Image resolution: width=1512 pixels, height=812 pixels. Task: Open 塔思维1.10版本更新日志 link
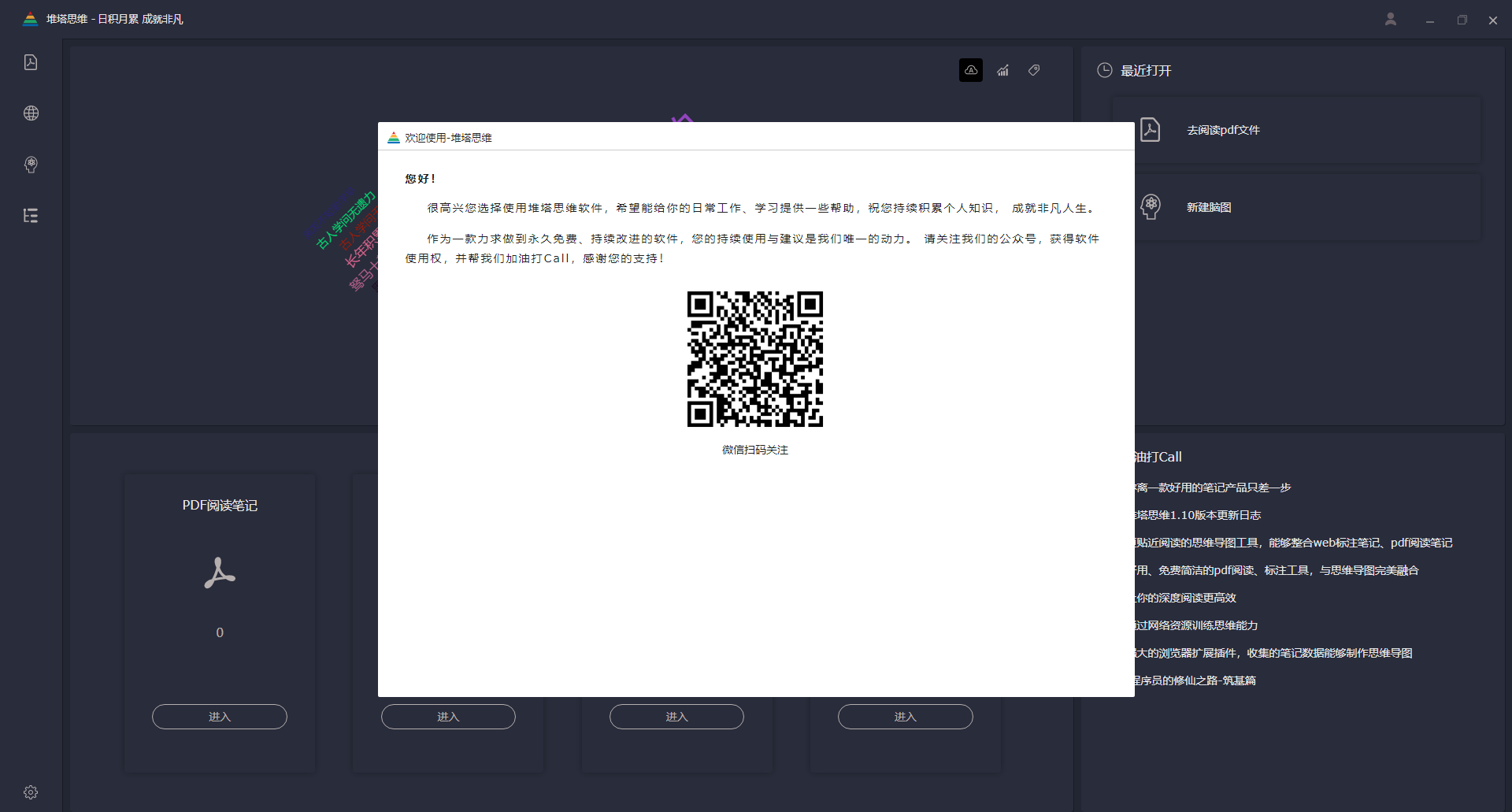1198,515
